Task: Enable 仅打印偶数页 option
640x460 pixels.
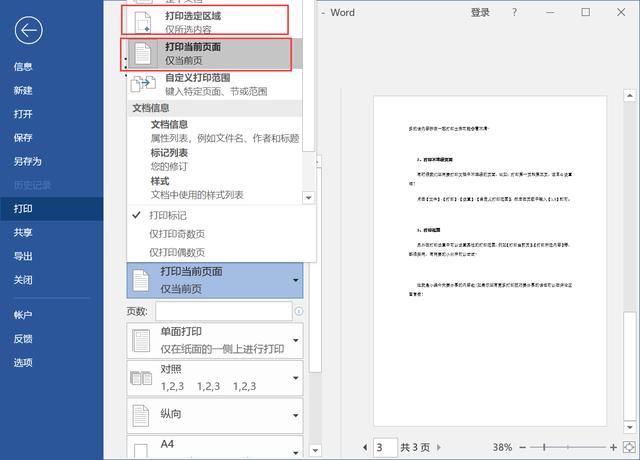Action: [x=177, y=252]
